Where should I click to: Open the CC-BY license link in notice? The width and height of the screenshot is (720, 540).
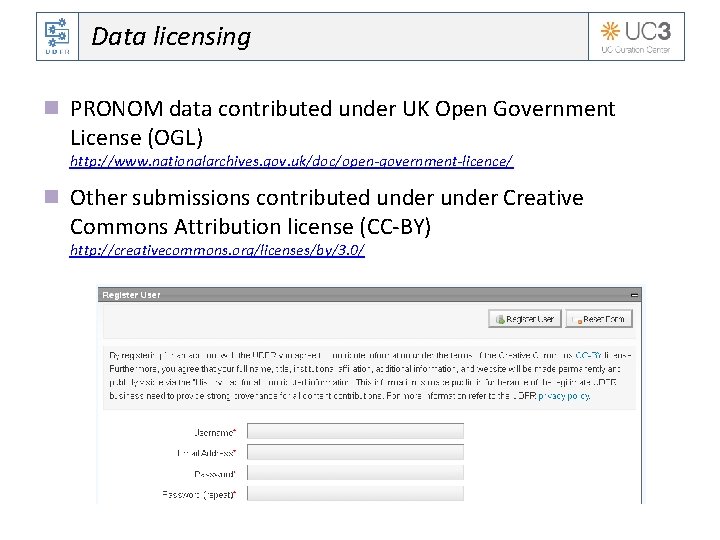(588, 355)
